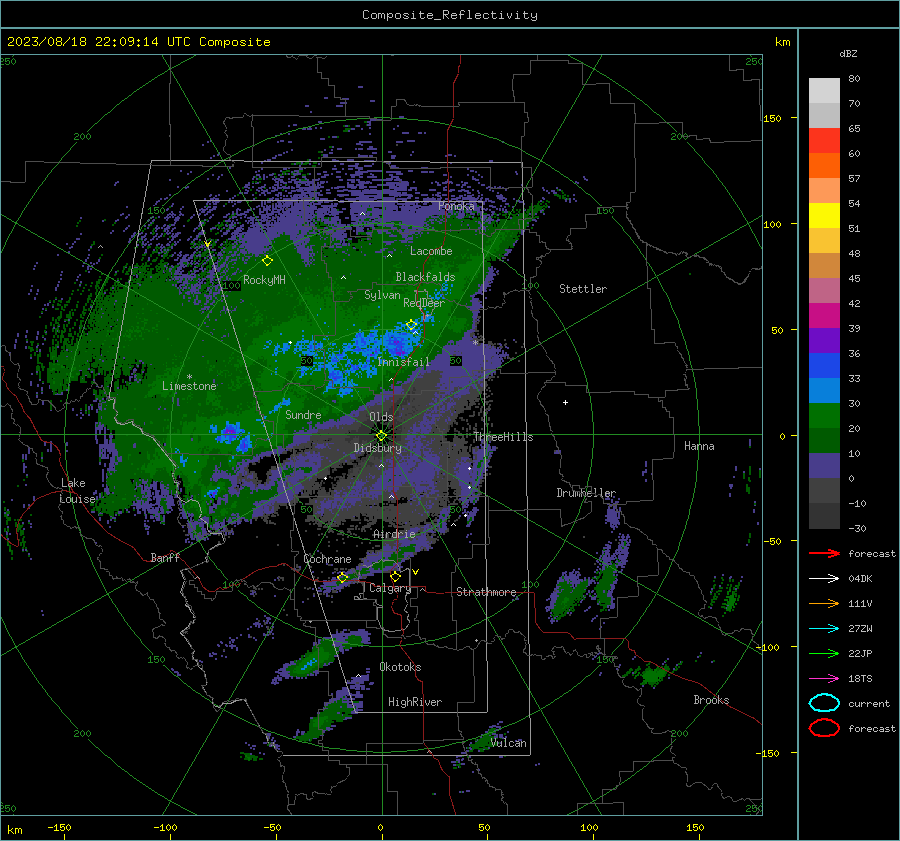The image size is (900, 841).
Task: Click the yellow radar-site diamond at Didsbury
Action: pyautogui.click(x=381, y=436)
